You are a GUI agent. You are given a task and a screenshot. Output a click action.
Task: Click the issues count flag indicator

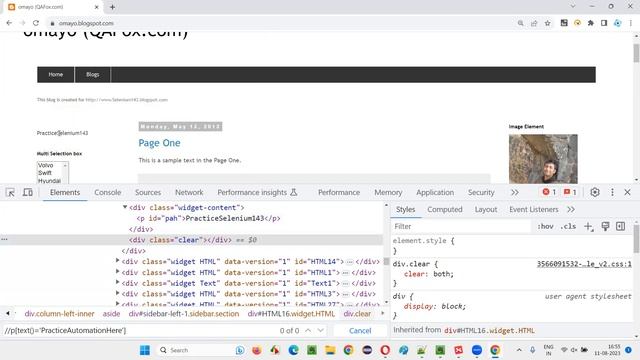[570, 192]
